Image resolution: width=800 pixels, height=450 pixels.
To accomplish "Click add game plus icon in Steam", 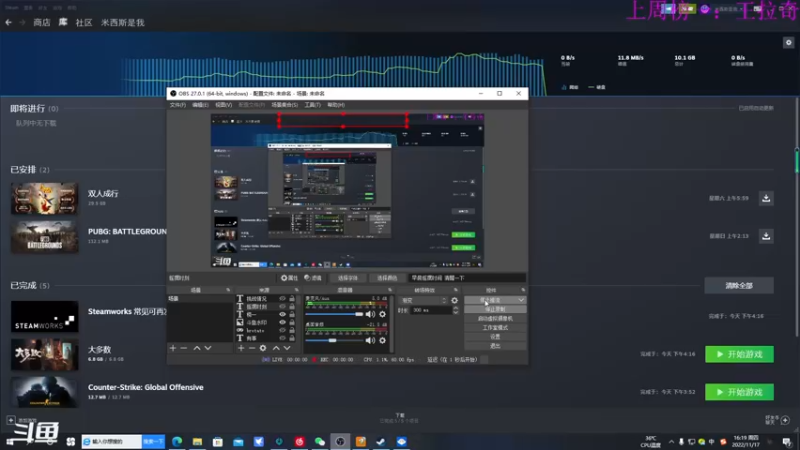I will 11,420.
